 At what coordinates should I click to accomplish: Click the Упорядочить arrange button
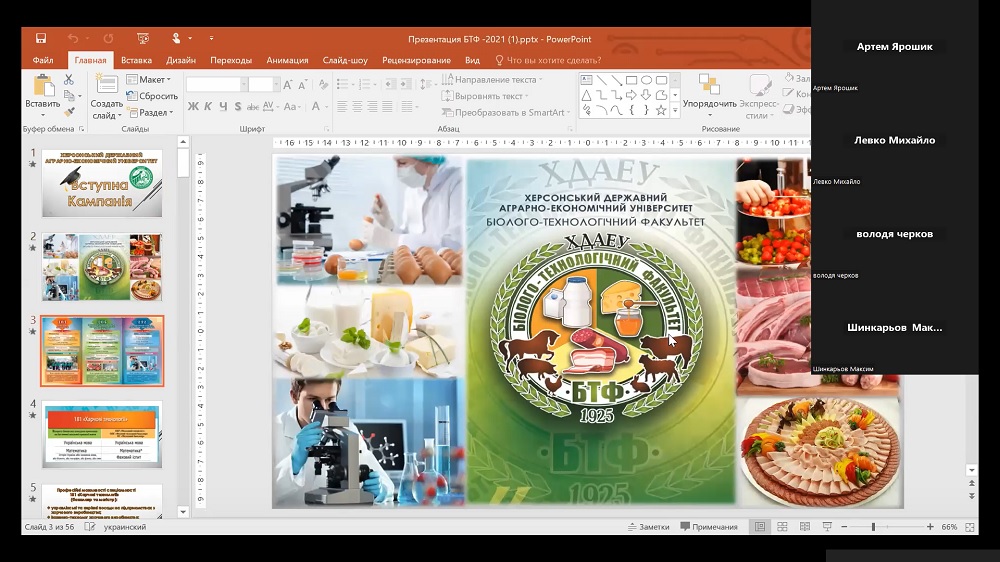pyautogui.click(x=709, y=96)
